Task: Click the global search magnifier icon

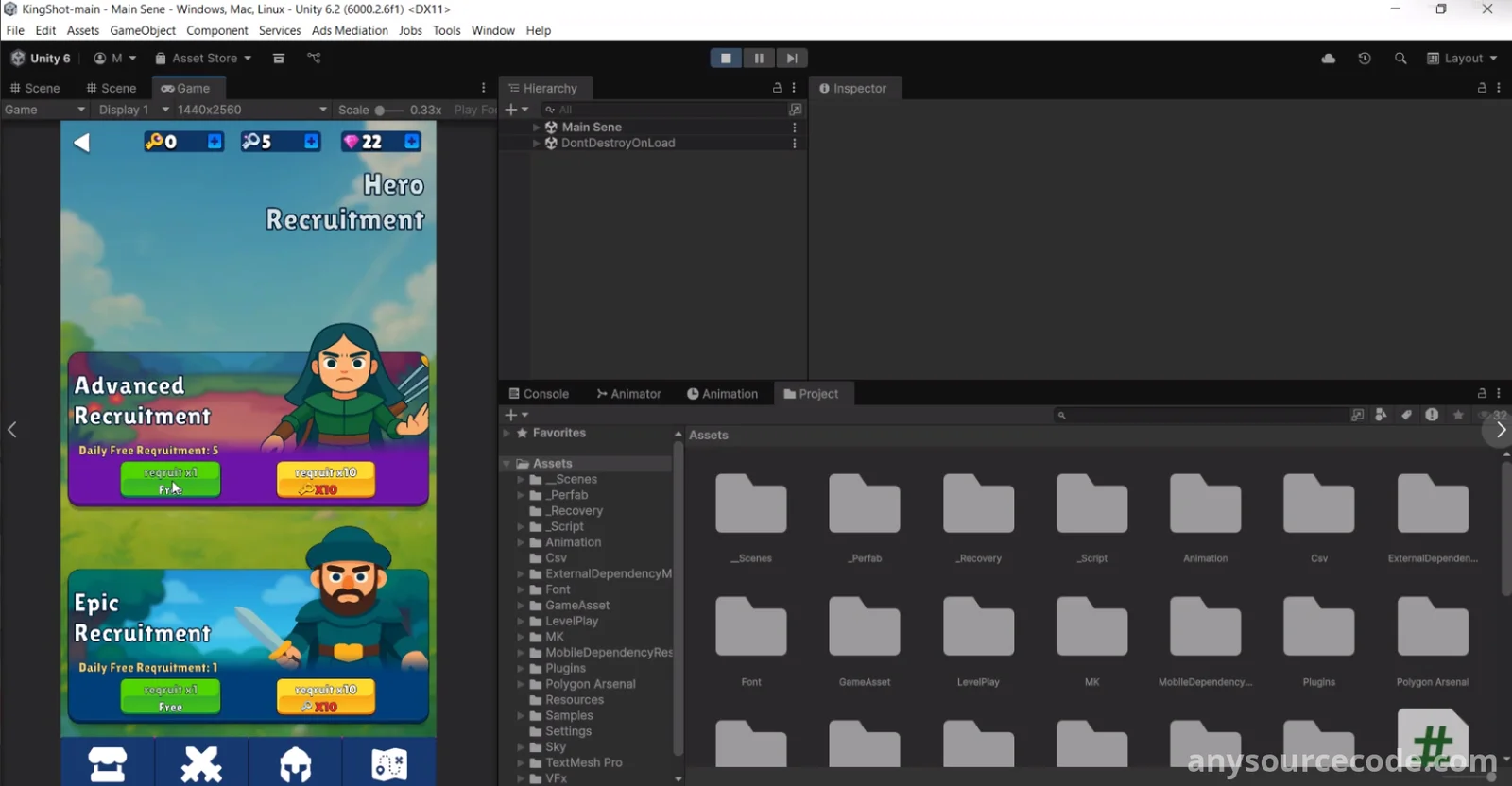Action: coord(1400,59)
